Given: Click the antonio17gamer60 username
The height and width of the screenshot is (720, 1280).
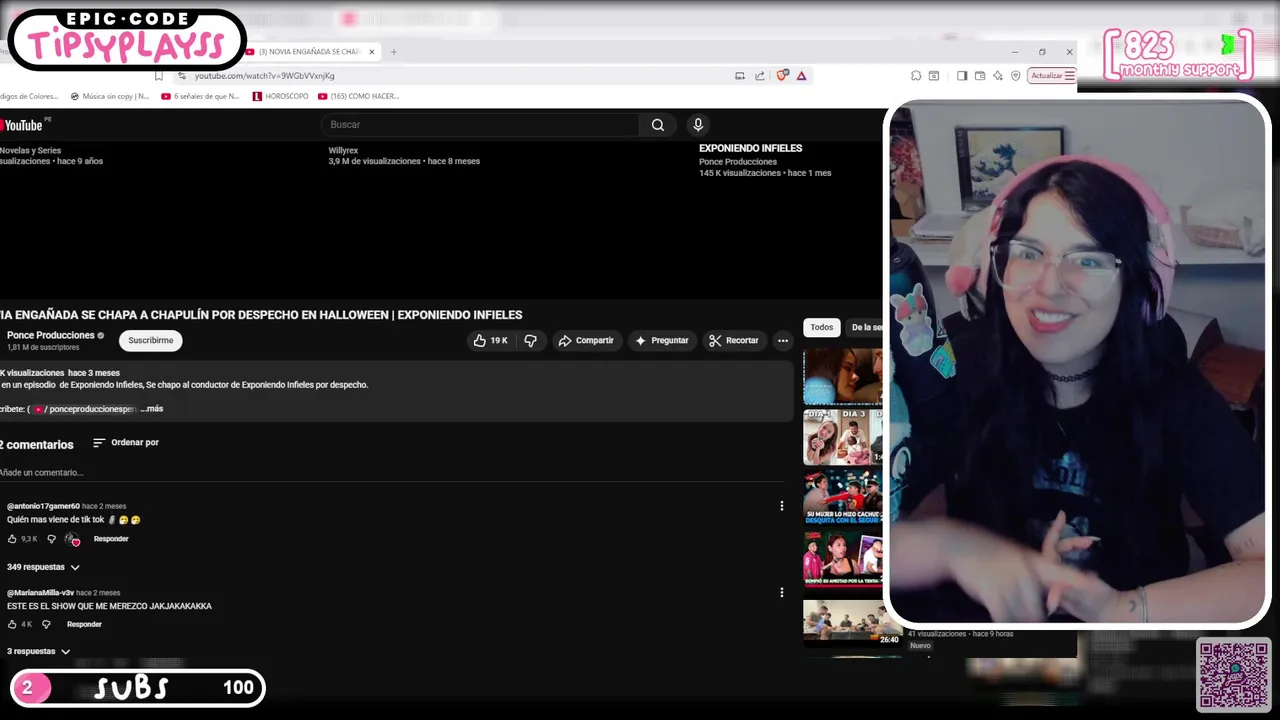Looking at the screenshot, I should point(43,506).
